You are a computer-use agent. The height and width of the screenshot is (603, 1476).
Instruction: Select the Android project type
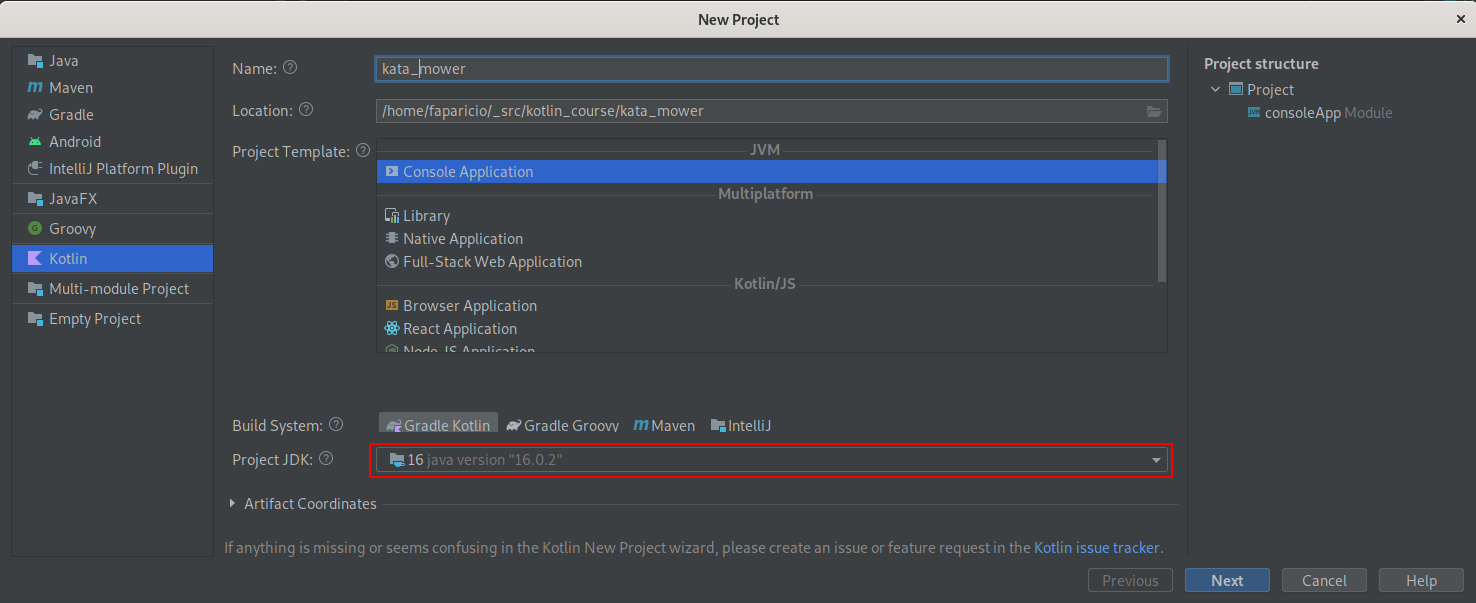click(x=112, y=142)
